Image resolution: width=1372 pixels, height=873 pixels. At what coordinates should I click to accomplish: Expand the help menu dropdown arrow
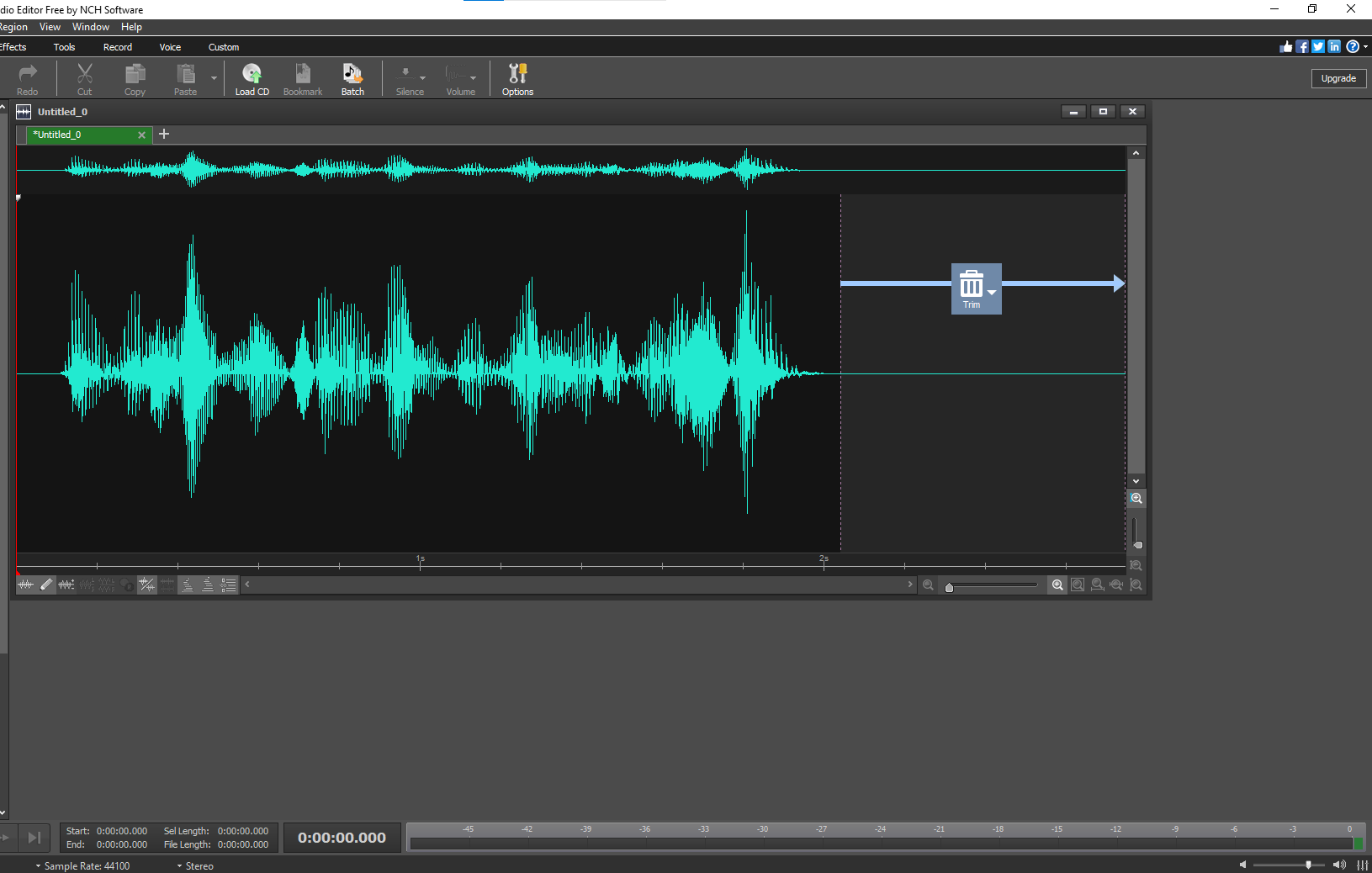(x=1365, y=47)
